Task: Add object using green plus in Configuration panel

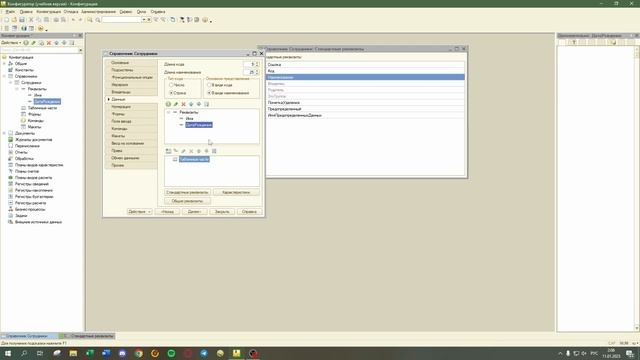Action: [x=26, y=42]
